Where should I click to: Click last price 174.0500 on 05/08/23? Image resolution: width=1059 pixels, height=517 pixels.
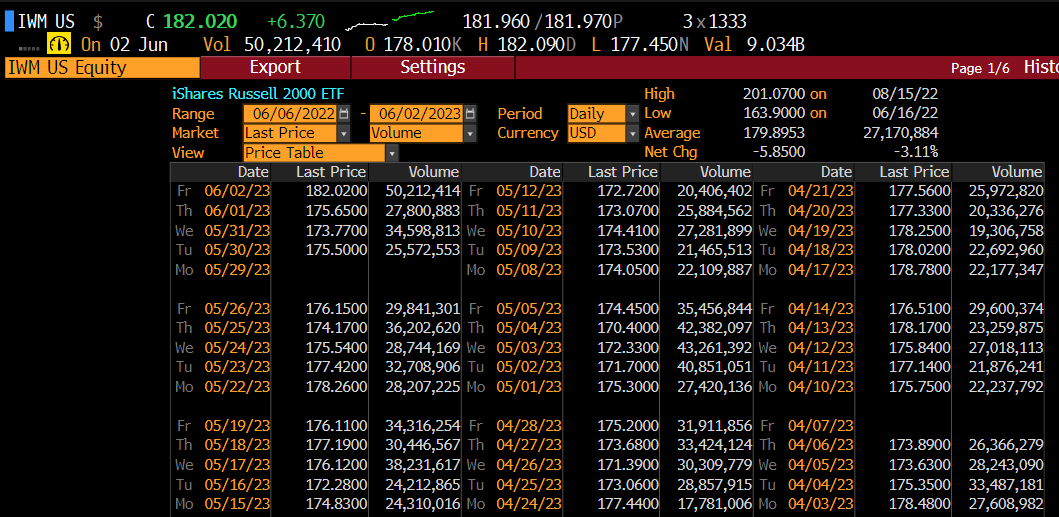click(x=628, y=270)
